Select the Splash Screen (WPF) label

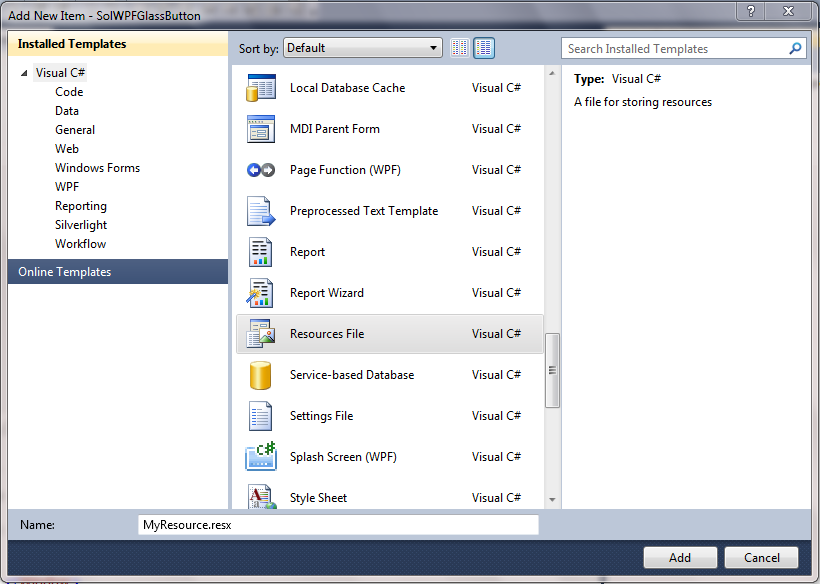343,456
